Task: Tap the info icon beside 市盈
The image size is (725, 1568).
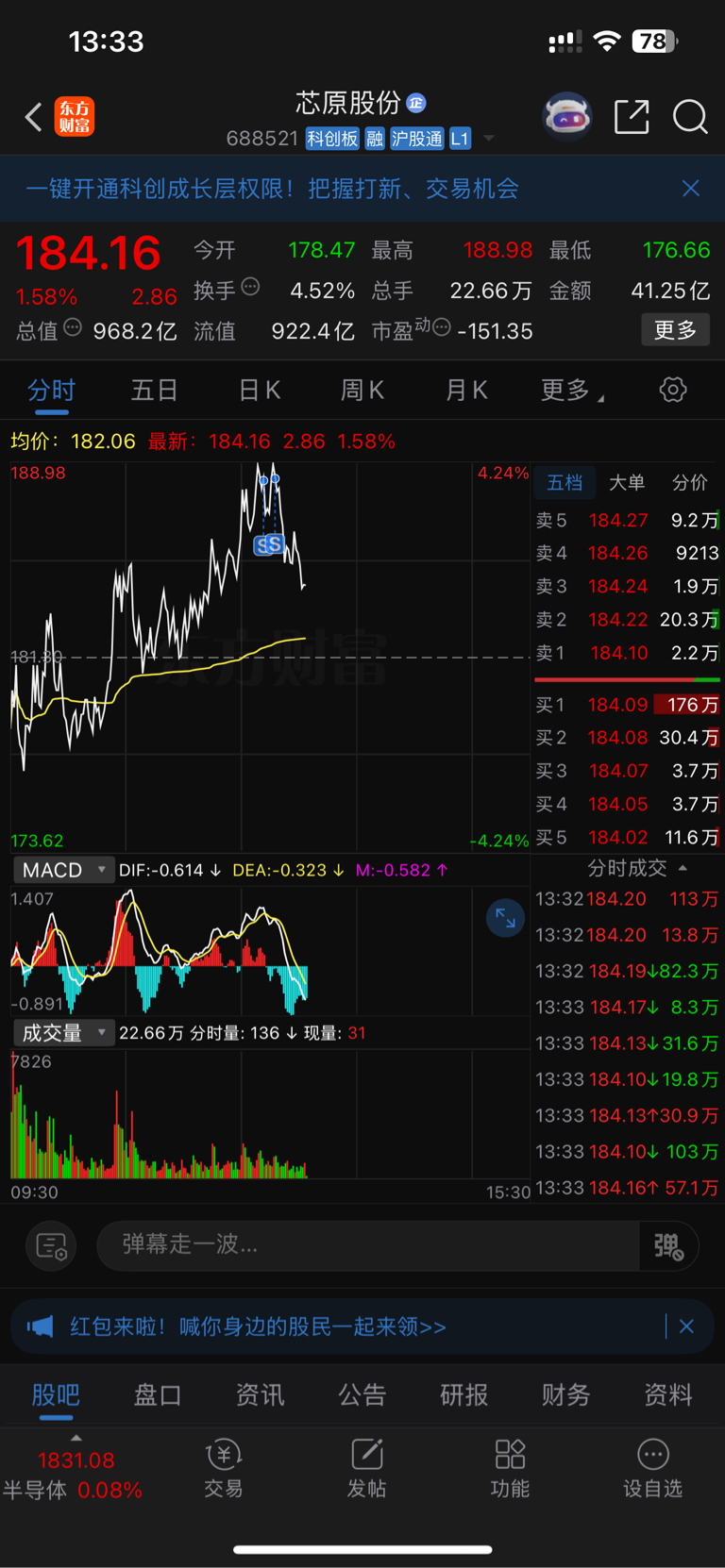Action: (441, 328)
